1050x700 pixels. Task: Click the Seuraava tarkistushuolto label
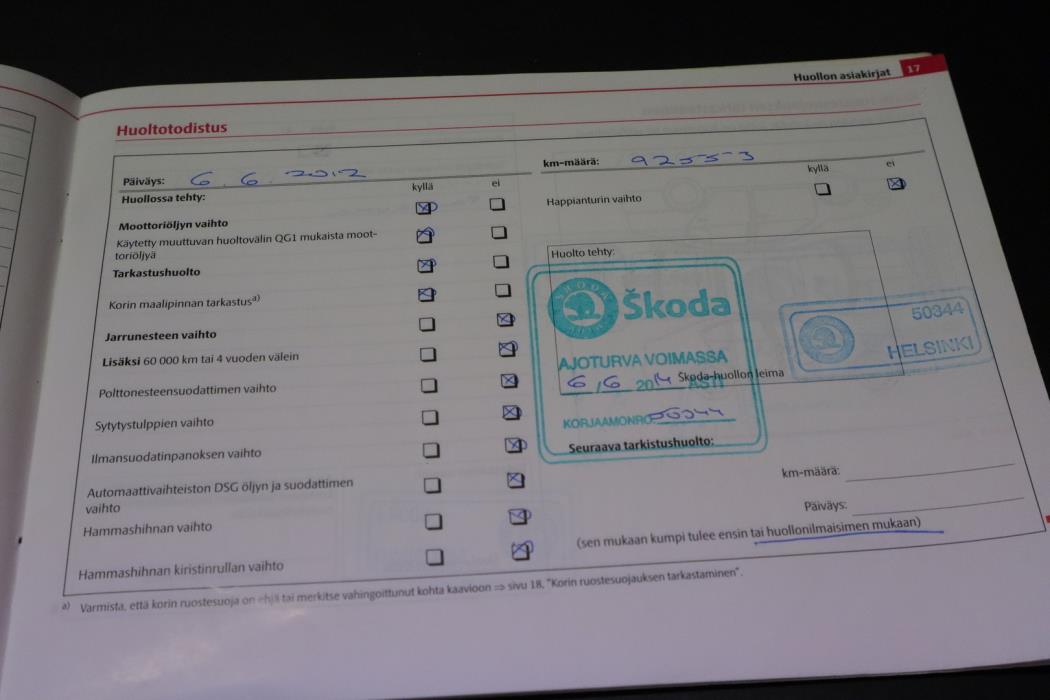(641, 444)
